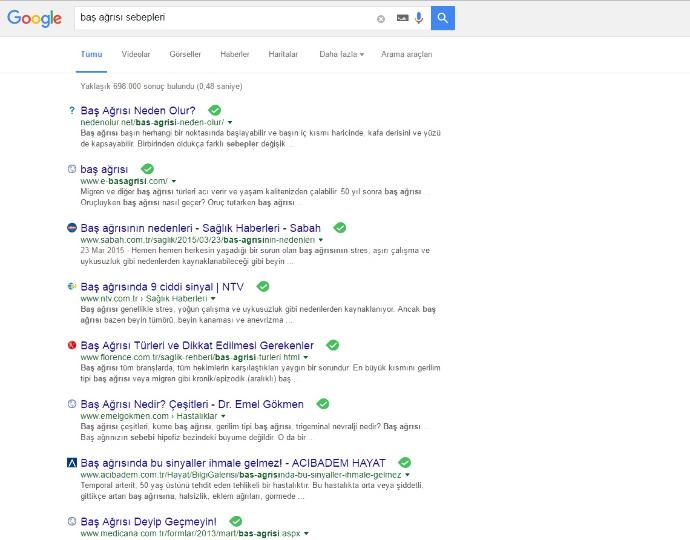This screenshot has width=690, height=540.
Task: Expand dropdown arrow beside www.emelgokmen.com Hastalıklar
Action: point(223,416)
